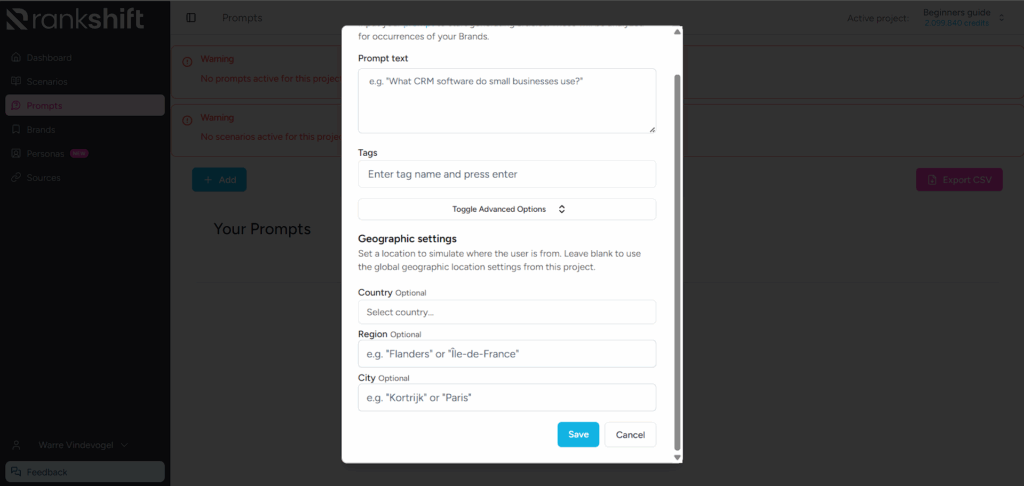Click the Tags input field

coord(507,174)
